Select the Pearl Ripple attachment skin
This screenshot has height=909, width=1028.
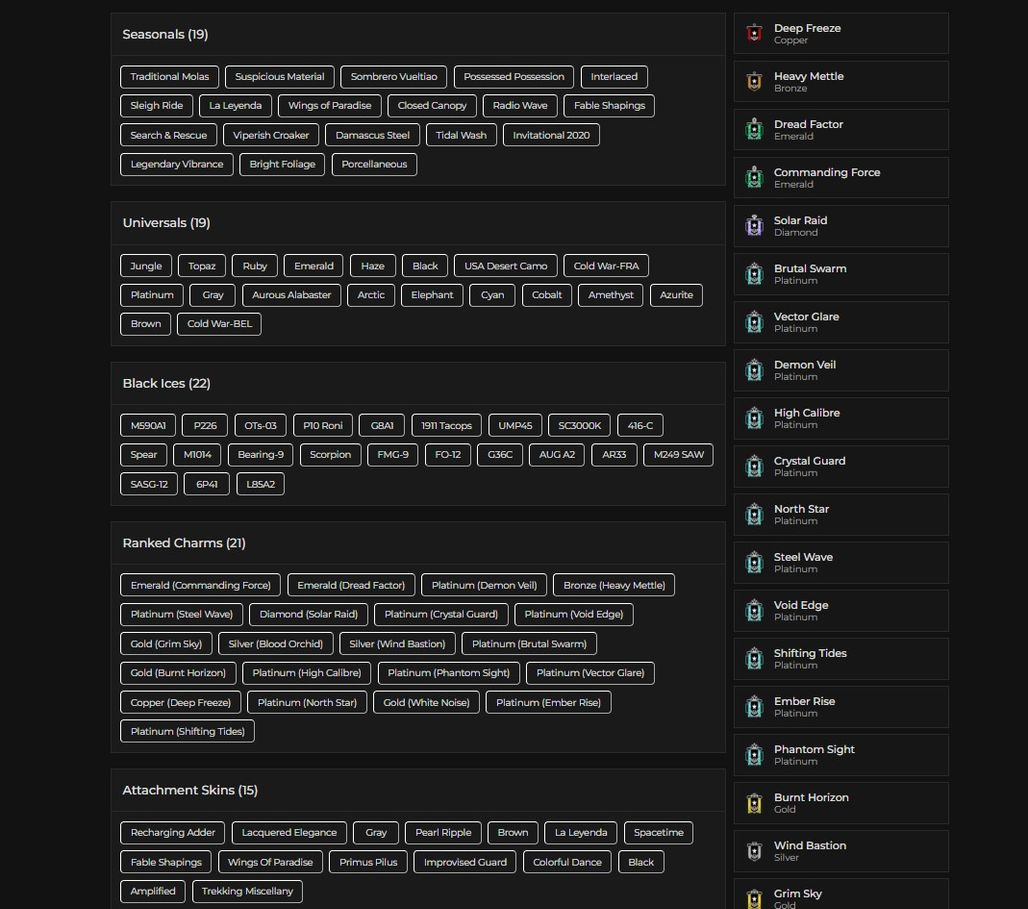click(443, 832)
